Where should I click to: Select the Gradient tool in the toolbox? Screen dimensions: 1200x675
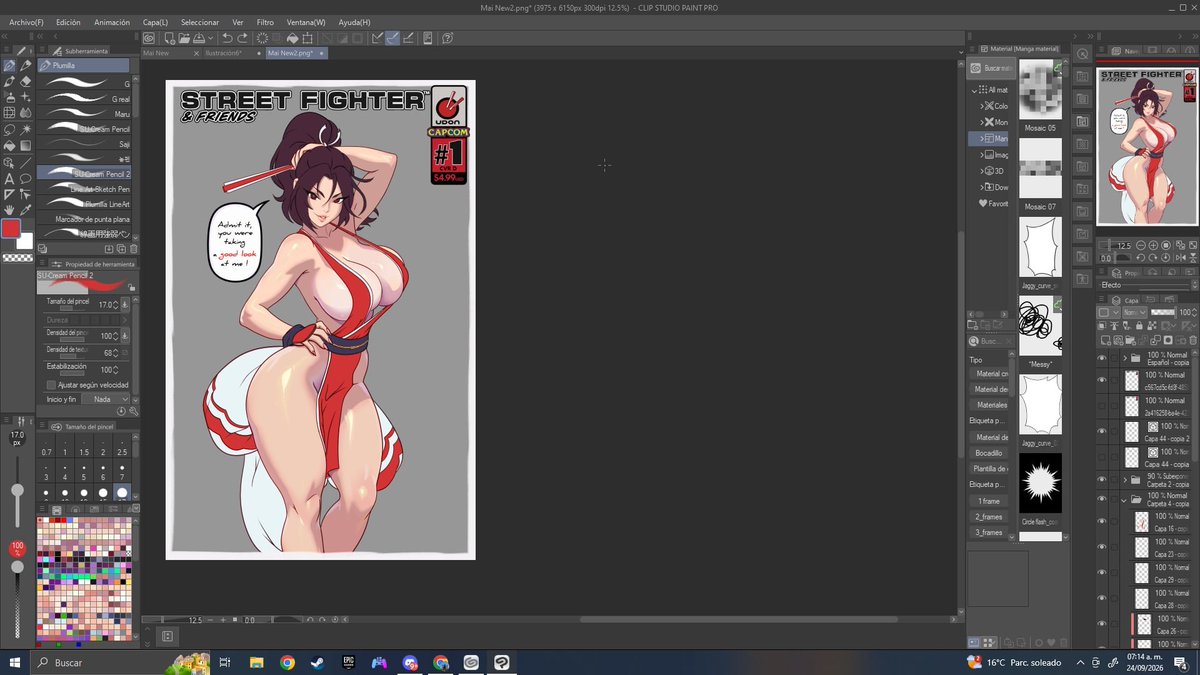tap(26, 146)
